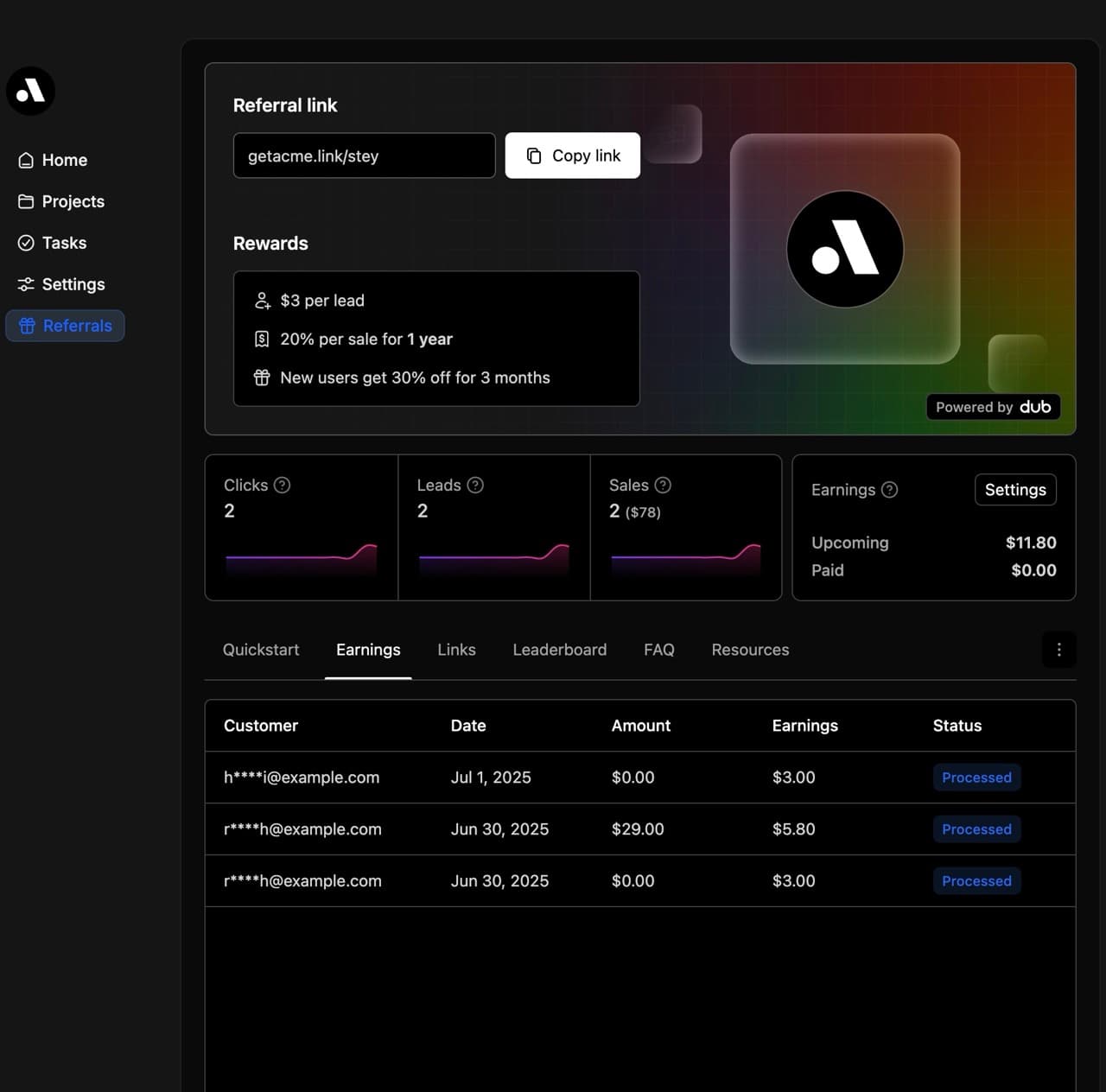Screen dimensions: 1106x1092
Task: Click the Acme logo in the sidebar
Action: (30, 91)
